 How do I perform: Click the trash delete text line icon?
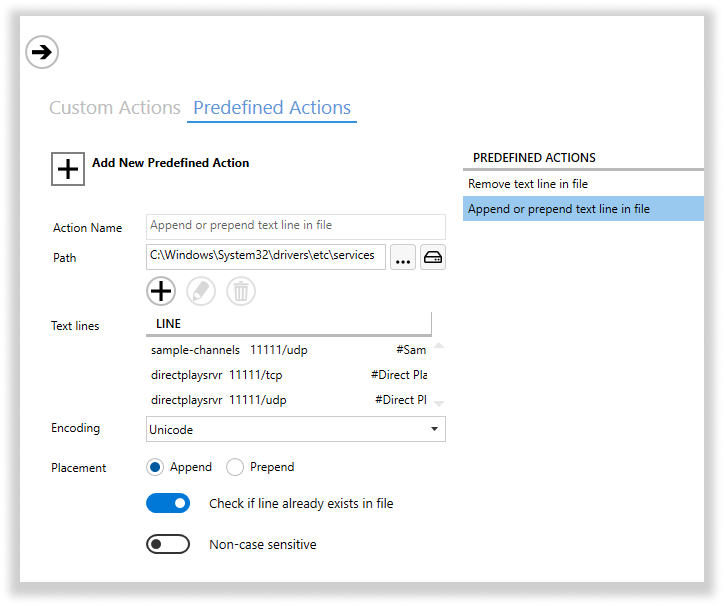[241, 291]
